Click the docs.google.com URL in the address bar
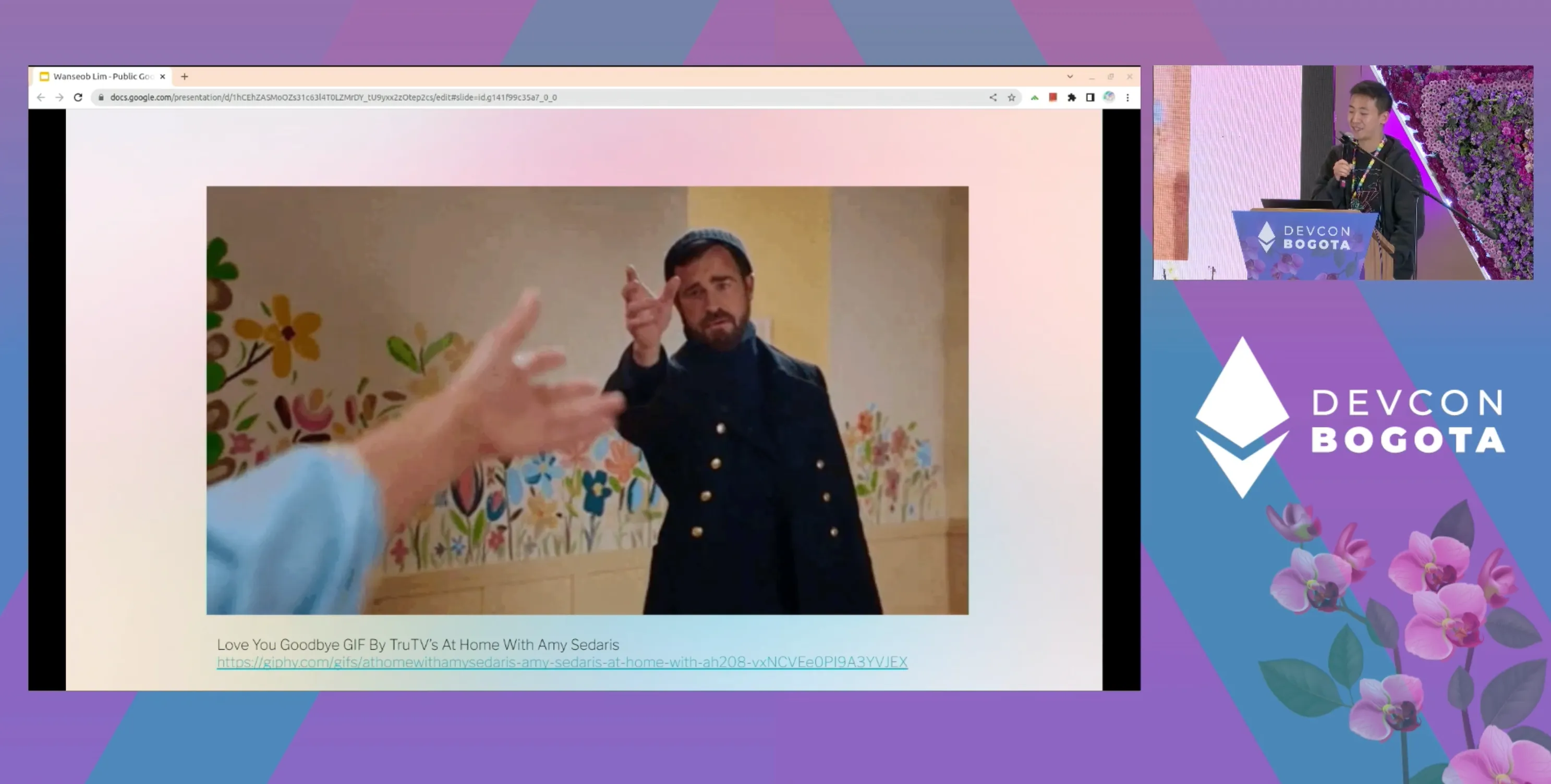The height and width of the screenshot is (784, 1551). (333, 97)
